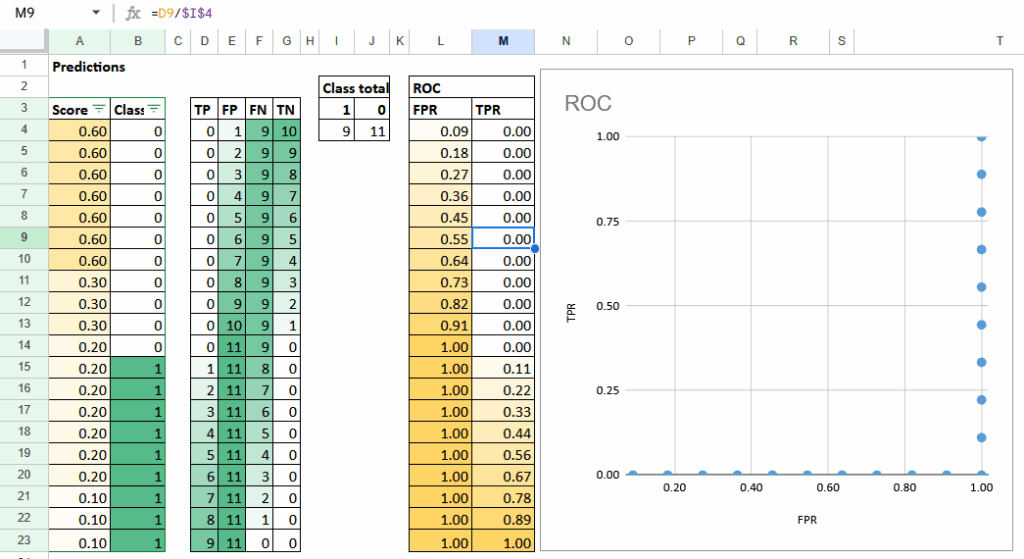This screenshot has height=559, width=1024.
Task: Expand the Name box dropdown arrow
Action: click(96, 14)
